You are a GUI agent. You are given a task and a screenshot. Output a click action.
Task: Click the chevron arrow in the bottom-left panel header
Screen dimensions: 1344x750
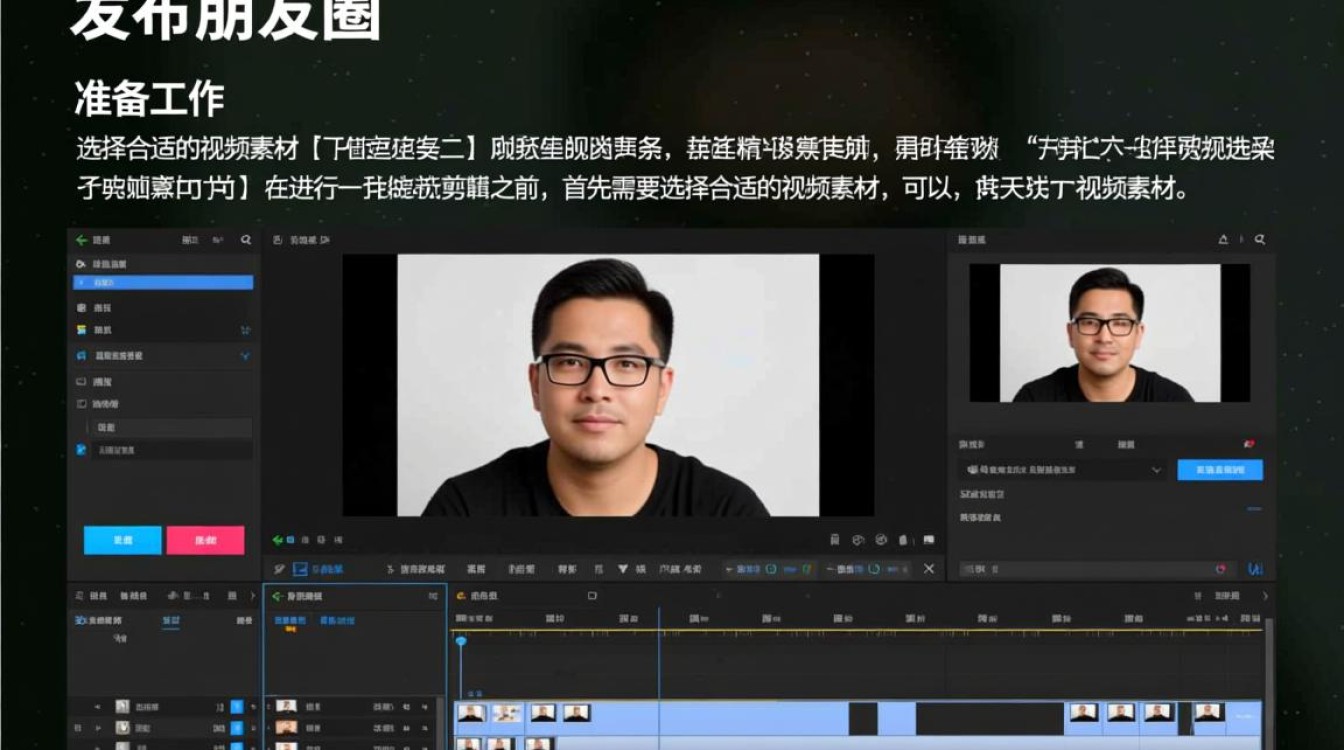pos(253,596)
